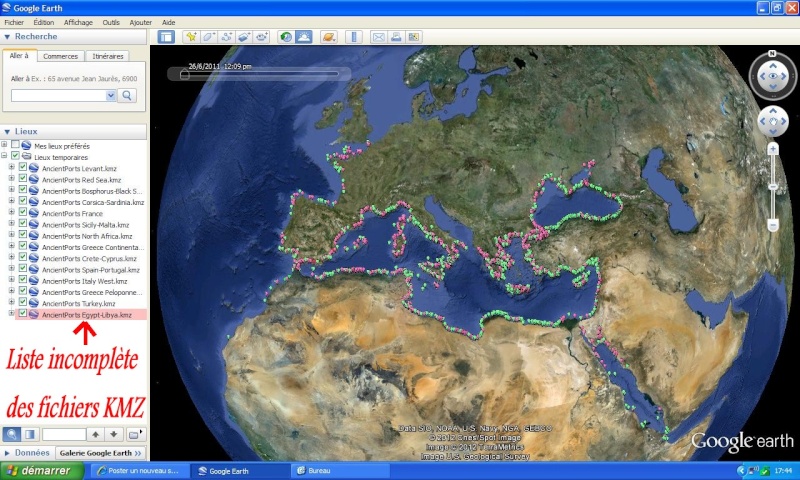Open the Ajouter menu
The height and width of the screenshot is (480, 800).
(x=140, y=22)
